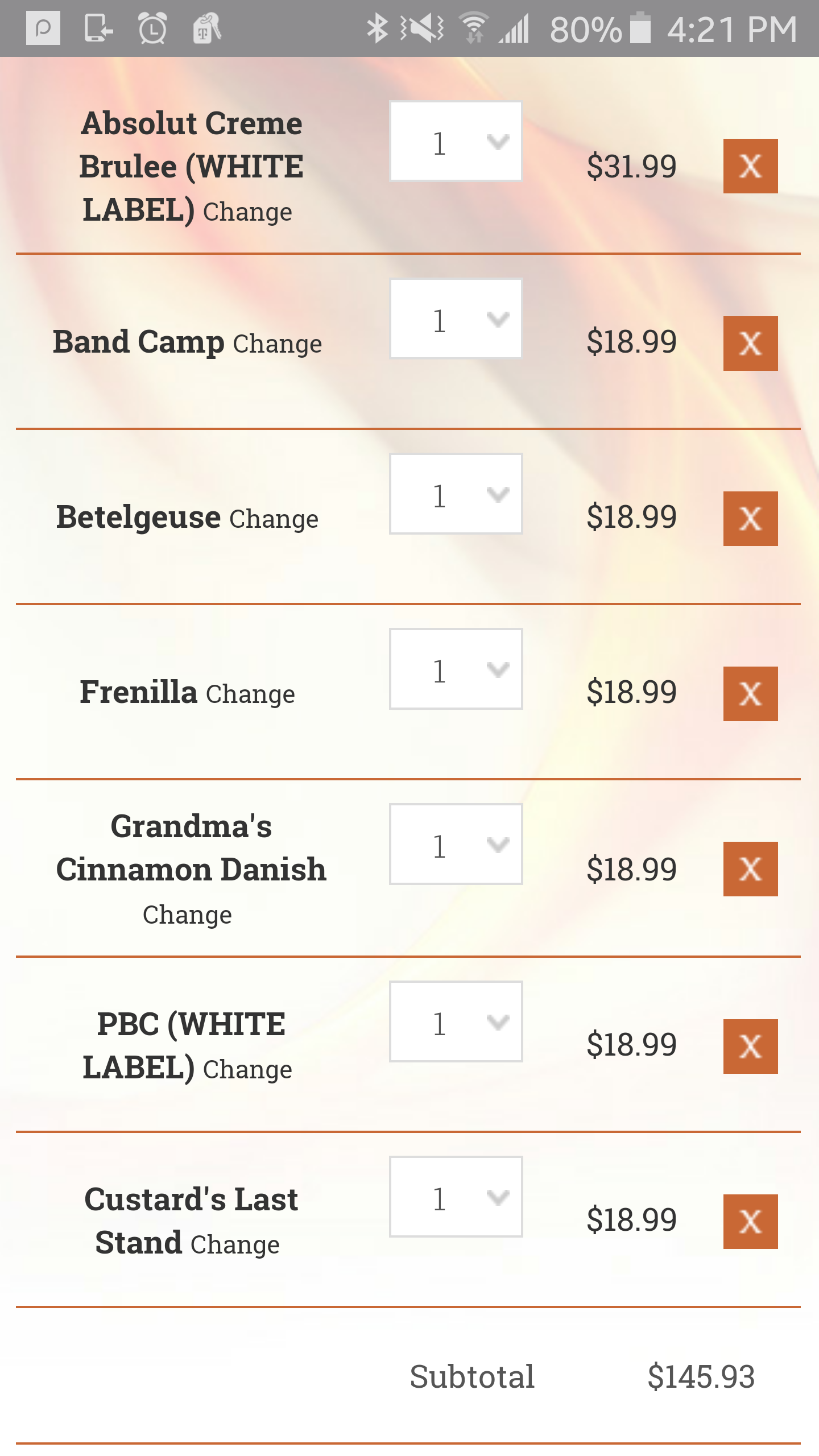Remove Band Camp from the cart
The height and width of the screenshot is (1456, 819).
750,344
